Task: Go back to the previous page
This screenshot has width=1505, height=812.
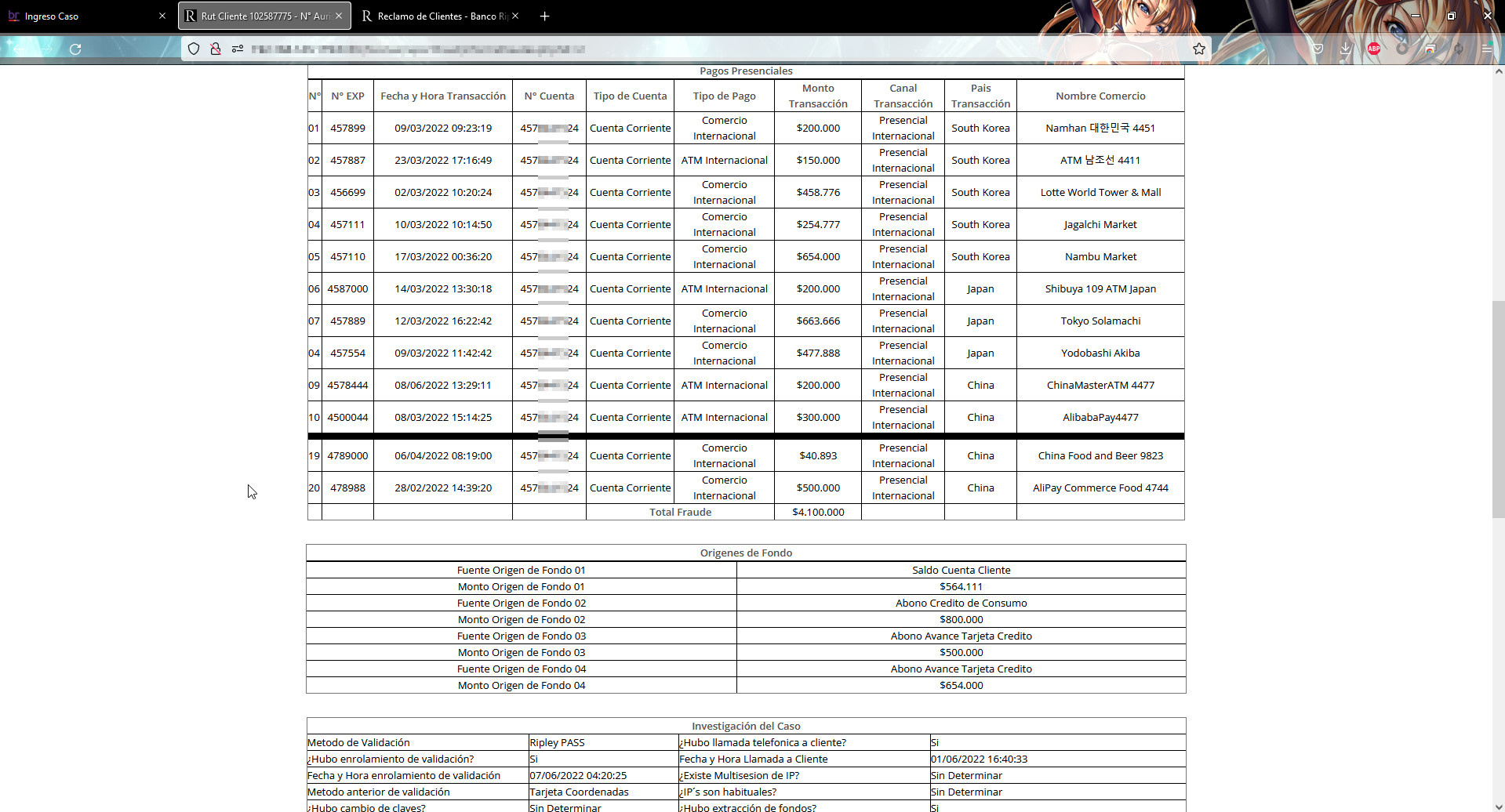Action: click(x=20, y=49)
